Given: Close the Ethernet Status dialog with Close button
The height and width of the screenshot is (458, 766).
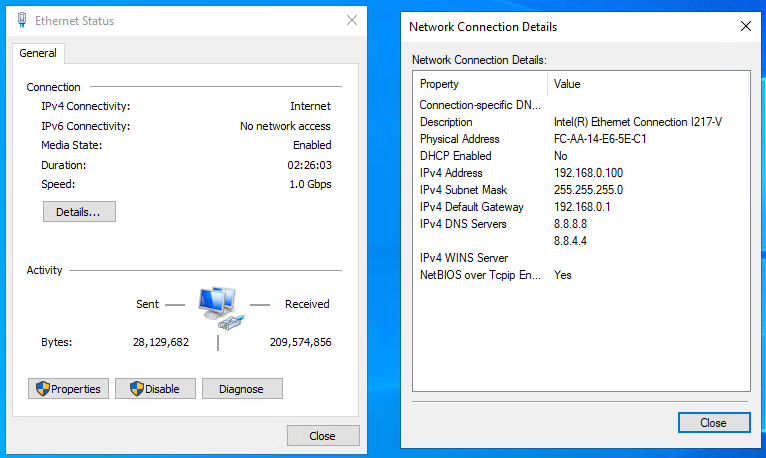Looking at the screenshot, I should pyautogui.click(x=323, y=436).
